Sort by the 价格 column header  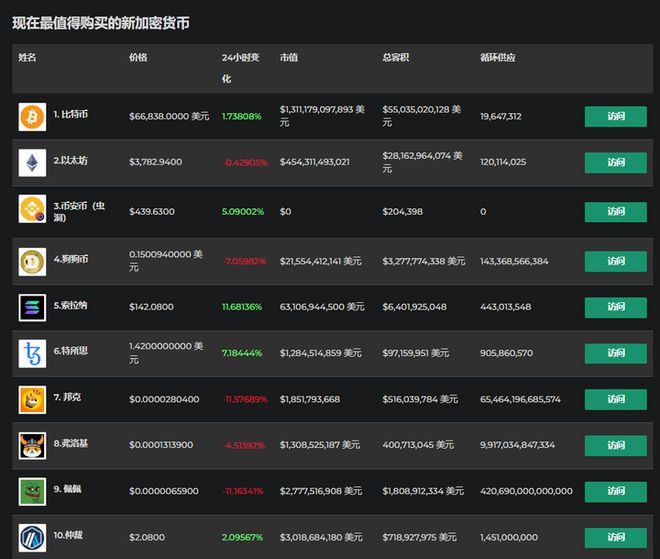pos(138,58)
